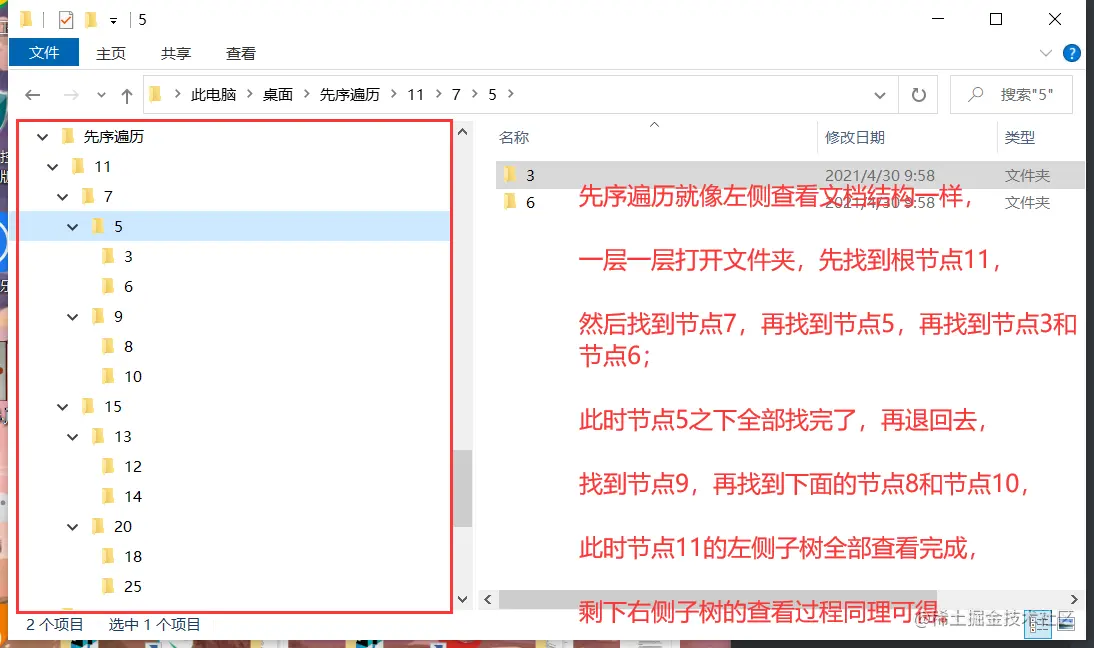This screenshot has width=1094, height=648.
Task: Expand the address bar history dropdown
Action: coord(880,93)
